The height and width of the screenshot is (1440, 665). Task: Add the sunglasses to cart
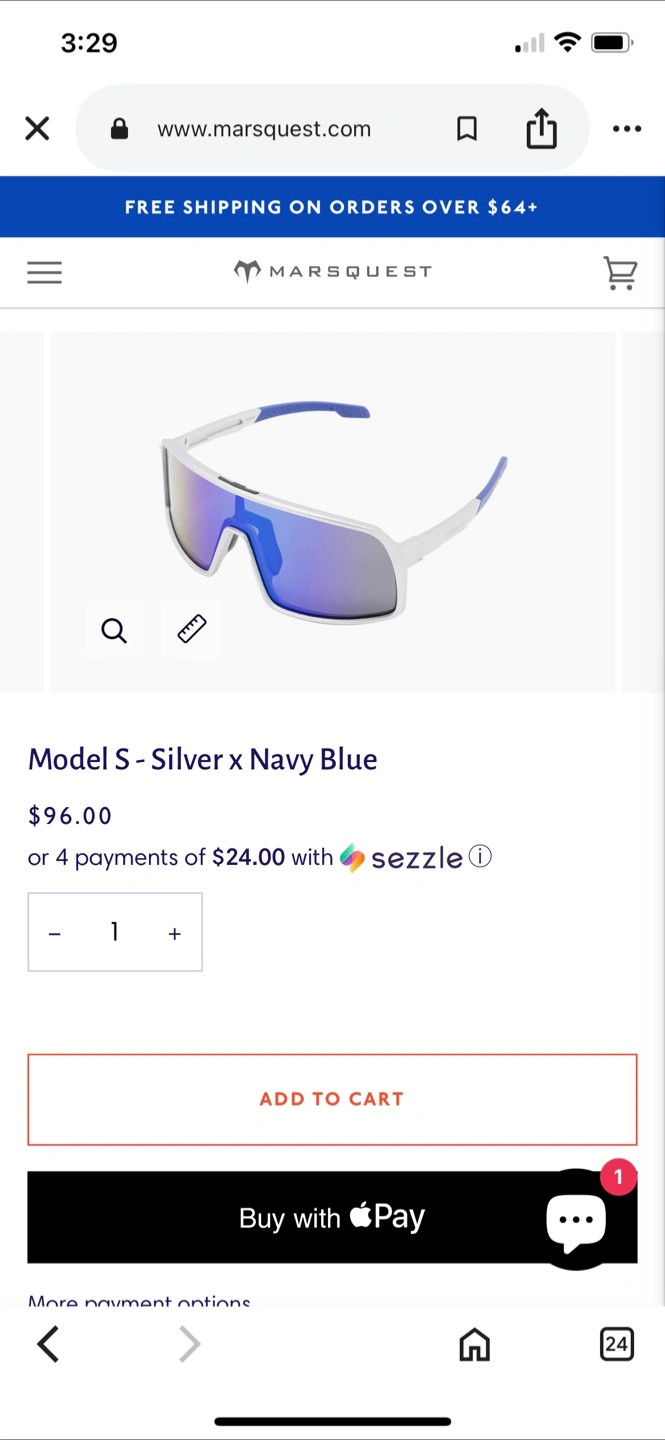pyautogui.click(x=332, y=1099)
